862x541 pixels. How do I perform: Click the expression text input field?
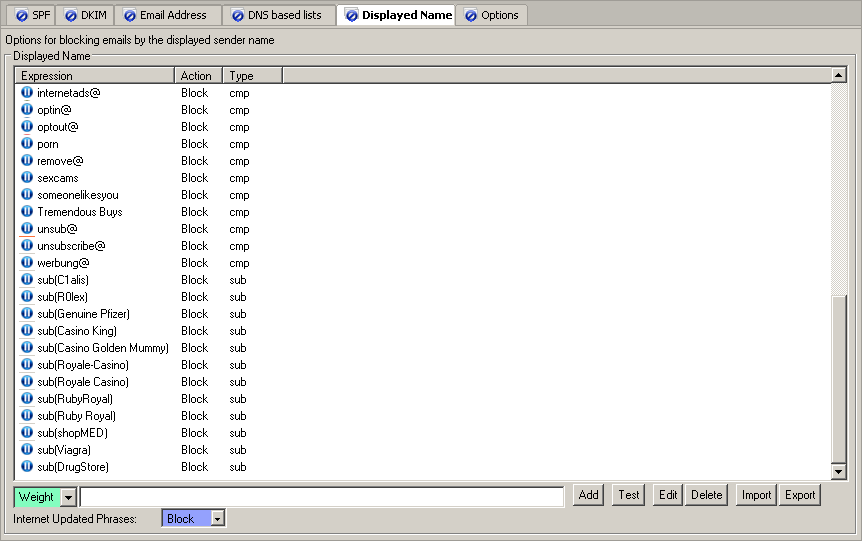[x=322, y=497]
